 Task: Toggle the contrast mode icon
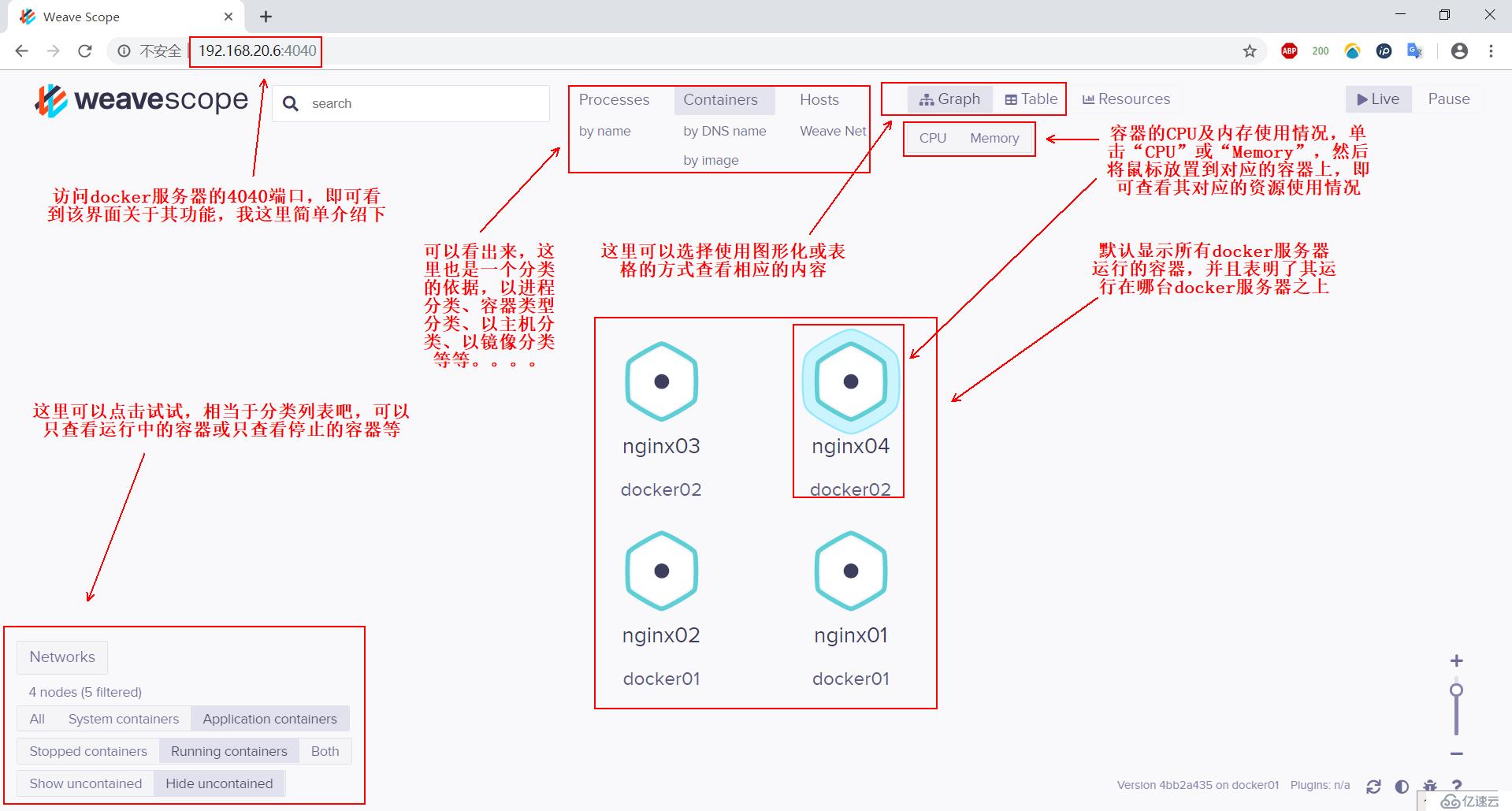point(1402,786)
